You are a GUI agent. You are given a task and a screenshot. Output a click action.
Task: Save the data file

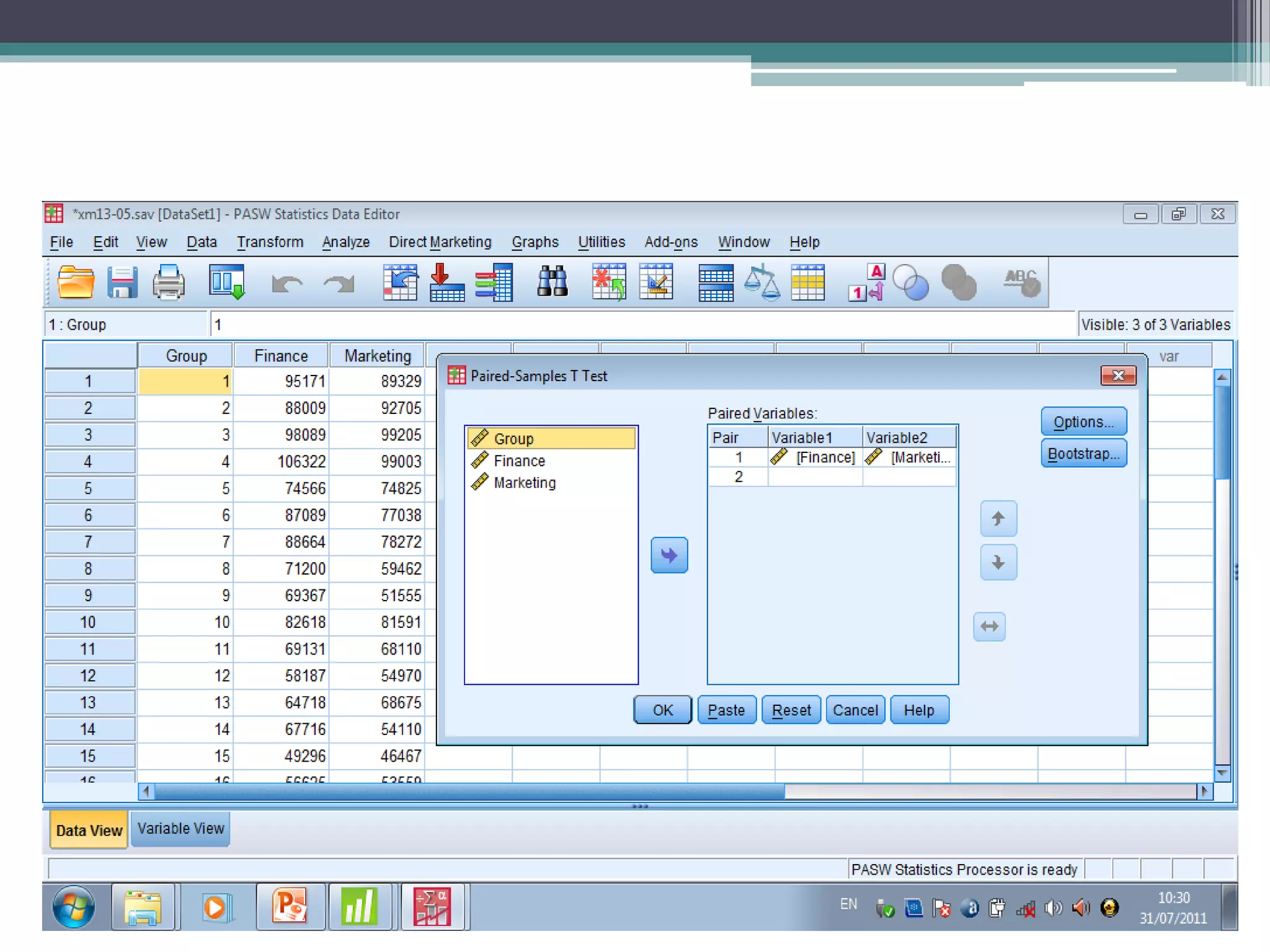(x=122, y=283)
